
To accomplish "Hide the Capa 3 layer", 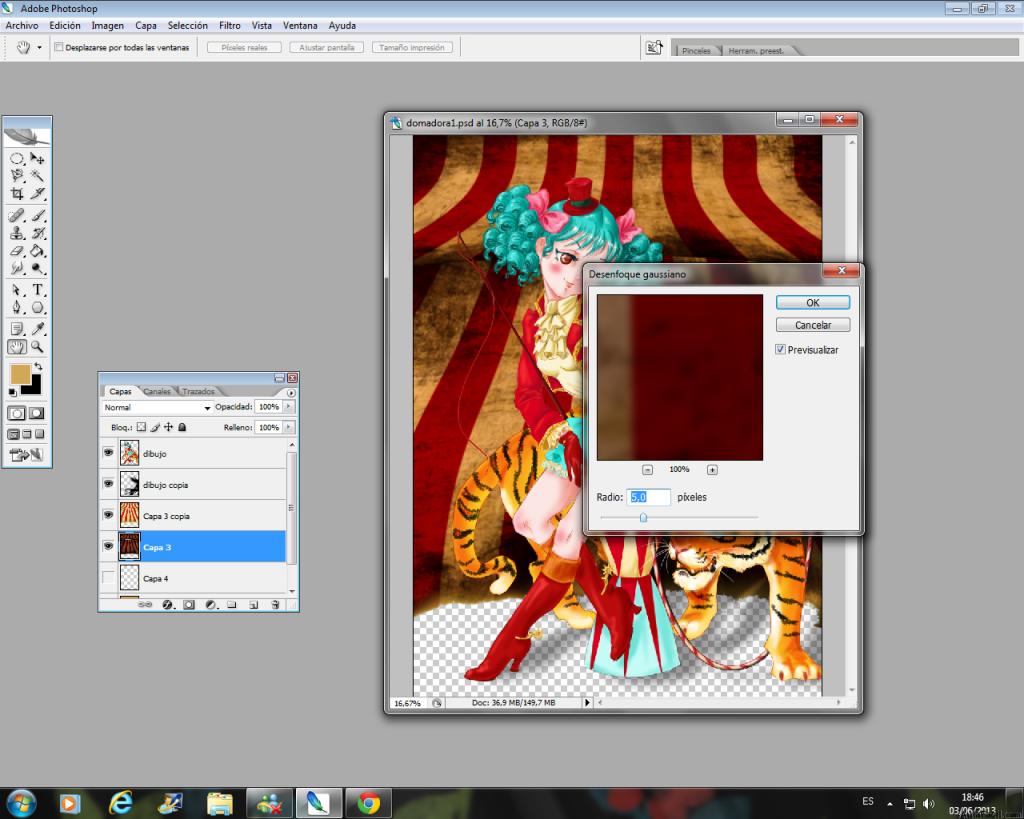I will (108, 547).
